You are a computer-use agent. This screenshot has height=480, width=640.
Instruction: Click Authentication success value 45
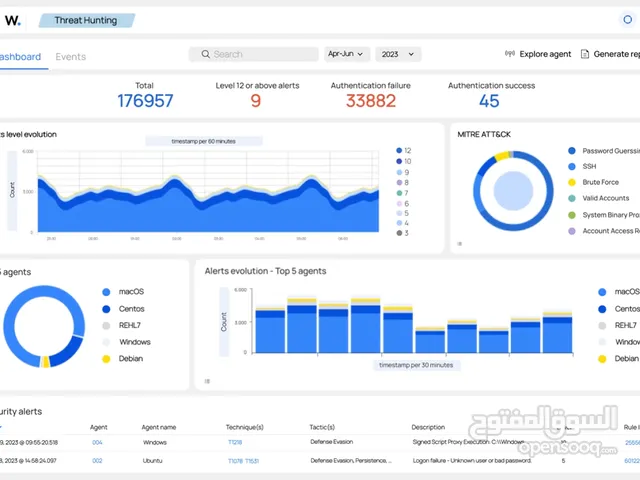tap(489, 101)
